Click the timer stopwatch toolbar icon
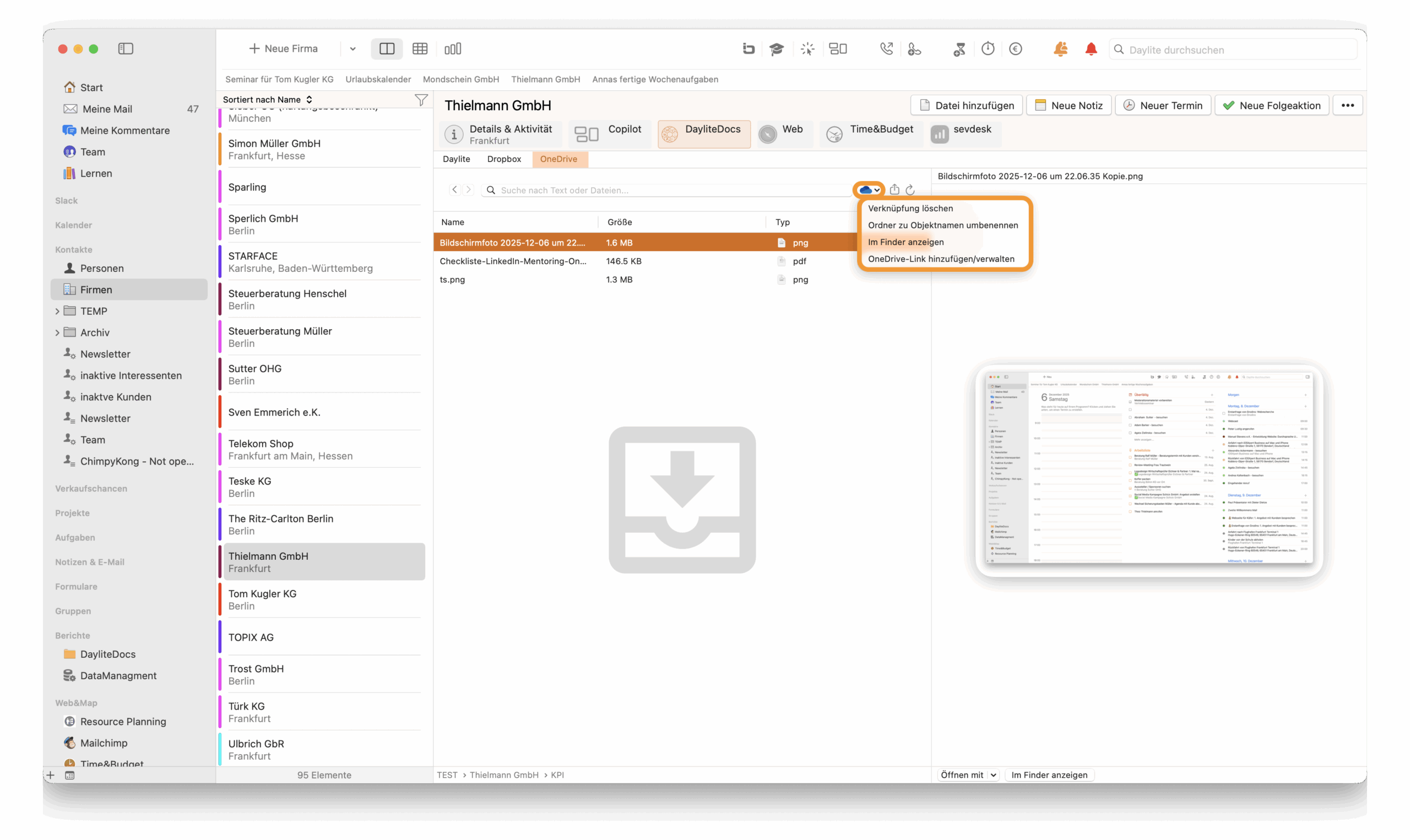The height and width of the screenshot is (840, 1410). [988, 48]
